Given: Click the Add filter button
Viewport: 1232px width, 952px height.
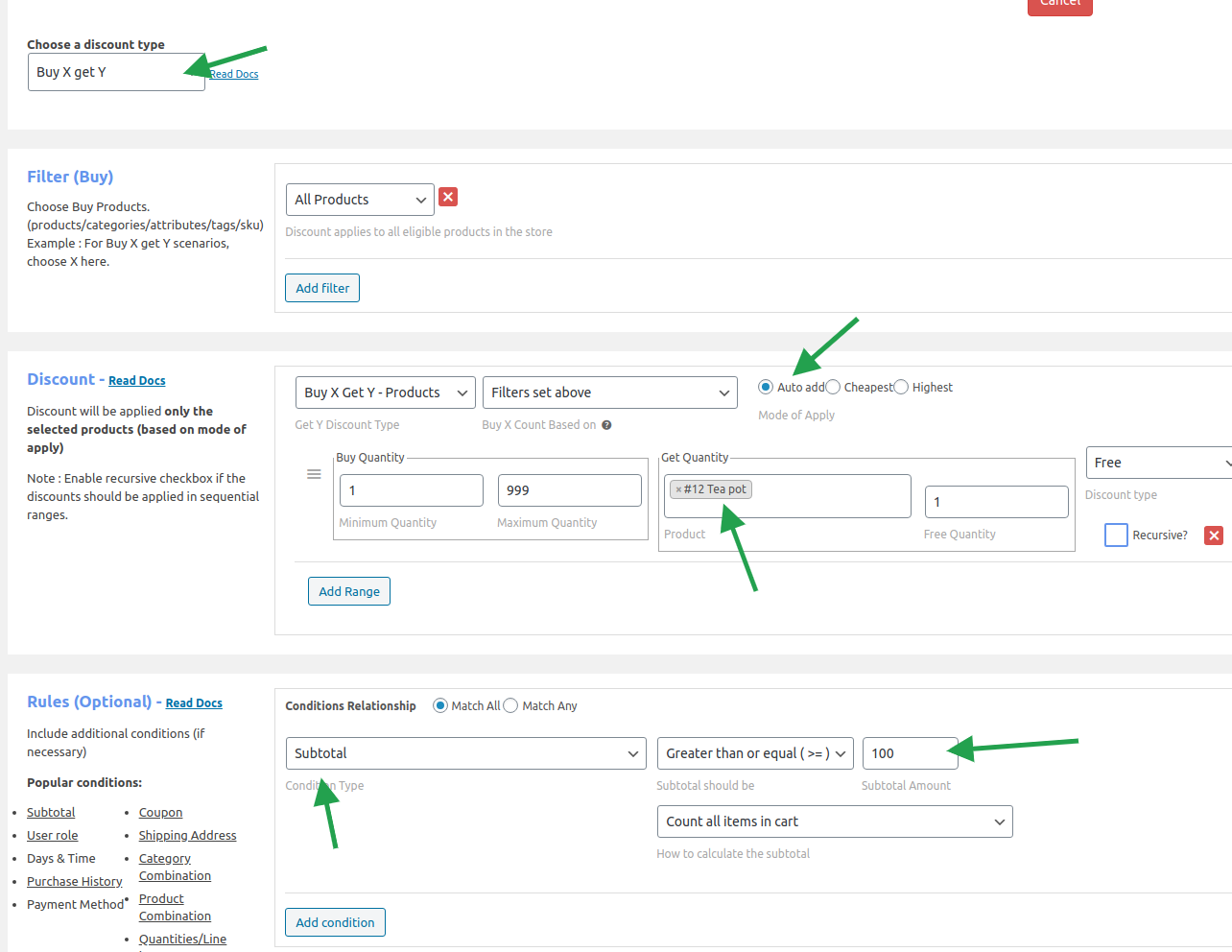Looking at the screenshot, I should pyautogui.click(x=322, y=288).
